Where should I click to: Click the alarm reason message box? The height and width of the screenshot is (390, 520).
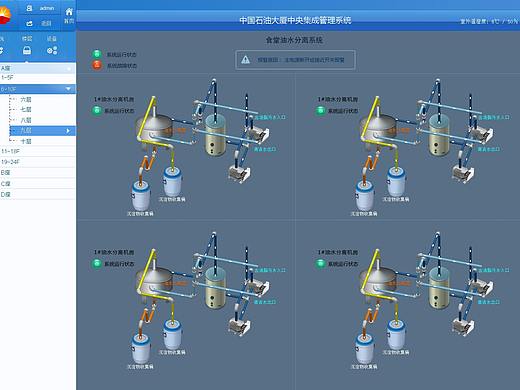pyautogui.click(x=295, y=60)
